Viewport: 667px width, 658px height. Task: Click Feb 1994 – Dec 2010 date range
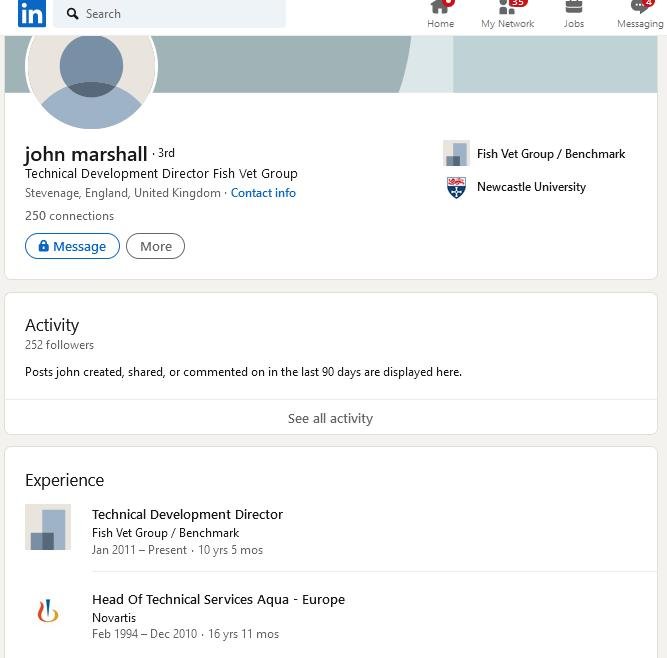144,634
